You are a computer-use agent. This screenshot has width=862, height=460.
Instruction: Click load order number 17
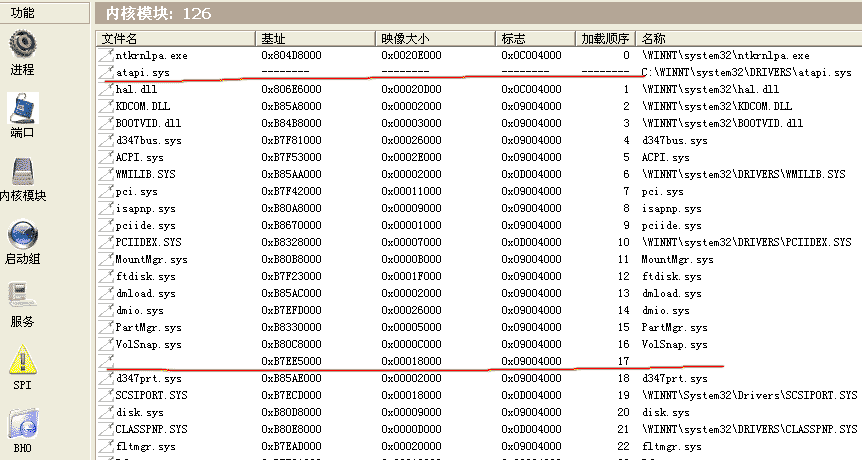tap(623, 361)
